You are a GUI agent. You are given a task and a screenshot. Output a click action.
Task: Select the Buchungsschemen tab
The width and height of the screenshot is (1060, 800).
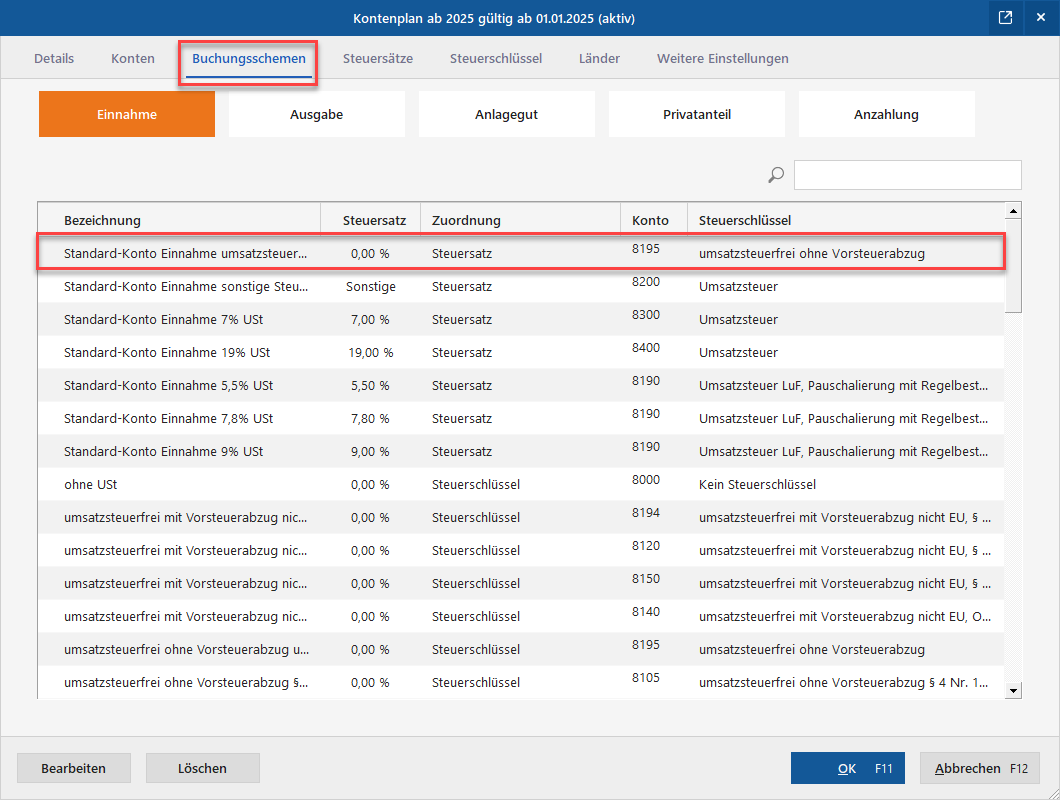coord(249,59)
